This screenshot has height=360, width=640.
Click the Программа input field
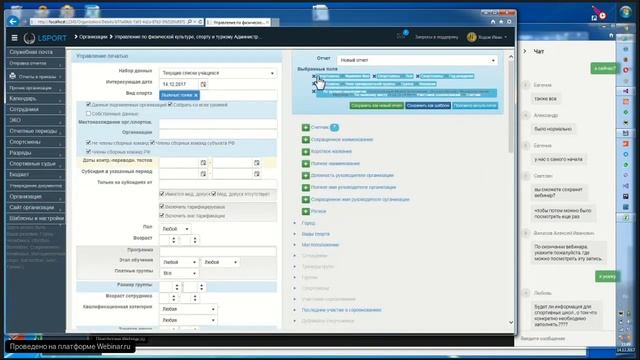point(218,250)
